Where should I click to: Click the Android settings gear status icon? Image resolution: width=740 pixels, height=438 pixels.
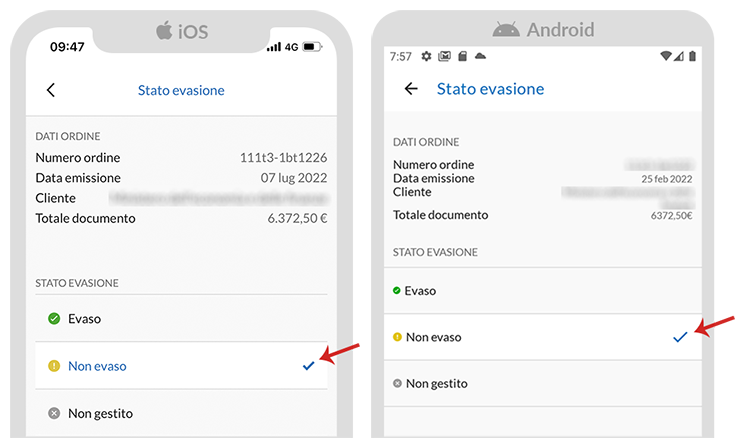click(x=426, y=56)
